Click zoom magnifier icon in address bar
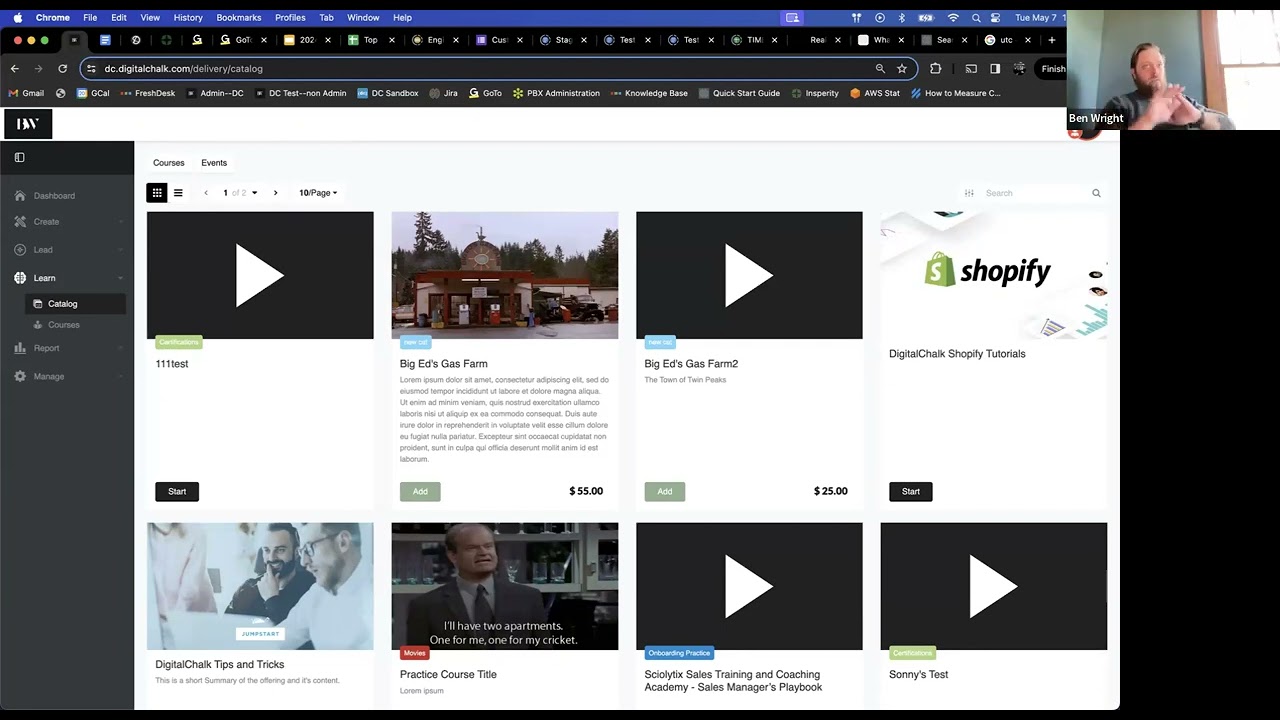1280x720 pixels. coord(880,69)
